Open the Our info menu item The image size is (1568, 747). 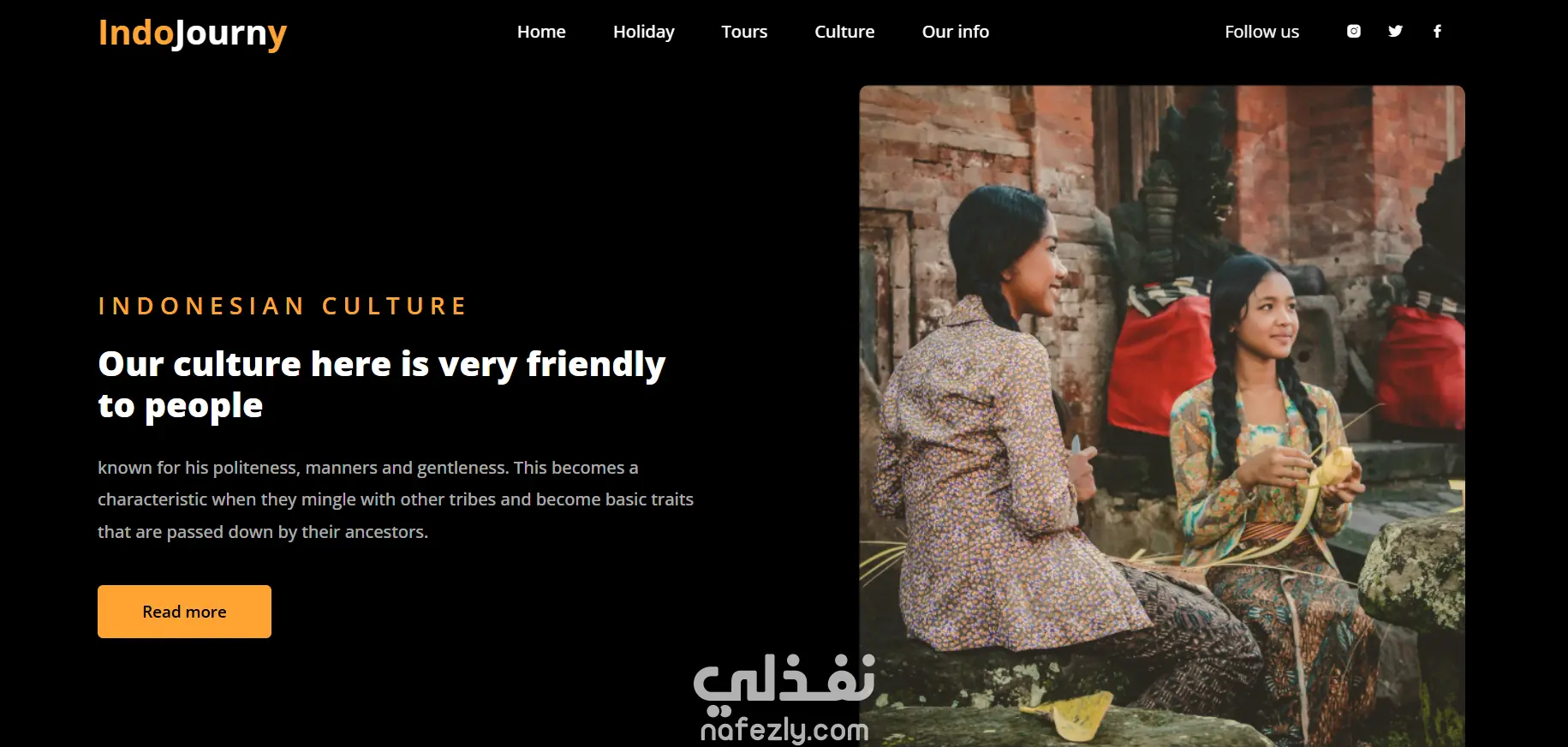click(956, 32)
